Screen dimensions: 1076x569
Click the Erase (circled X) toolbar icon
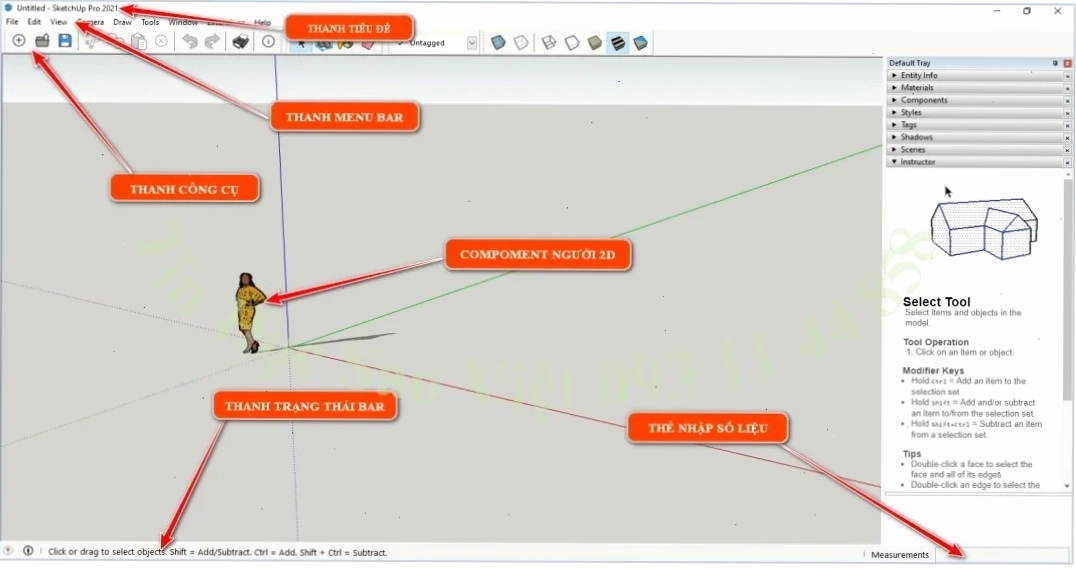pyautogui.click(x=161, y=41)
